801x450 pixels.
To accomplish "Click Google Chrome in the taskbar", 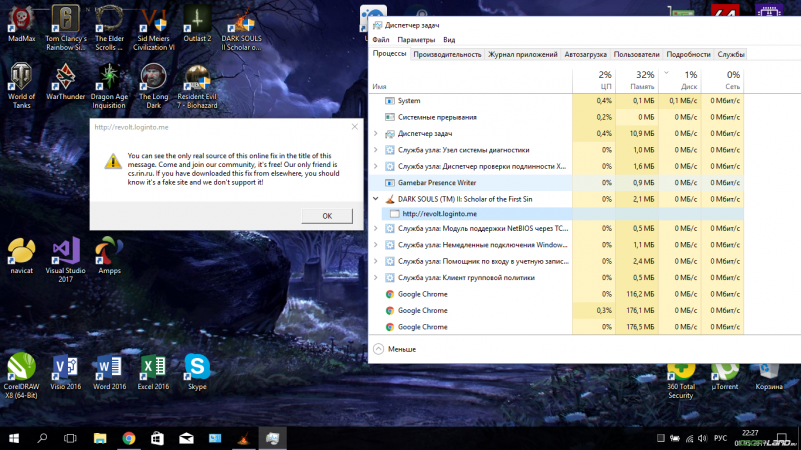I will [129, 438].
